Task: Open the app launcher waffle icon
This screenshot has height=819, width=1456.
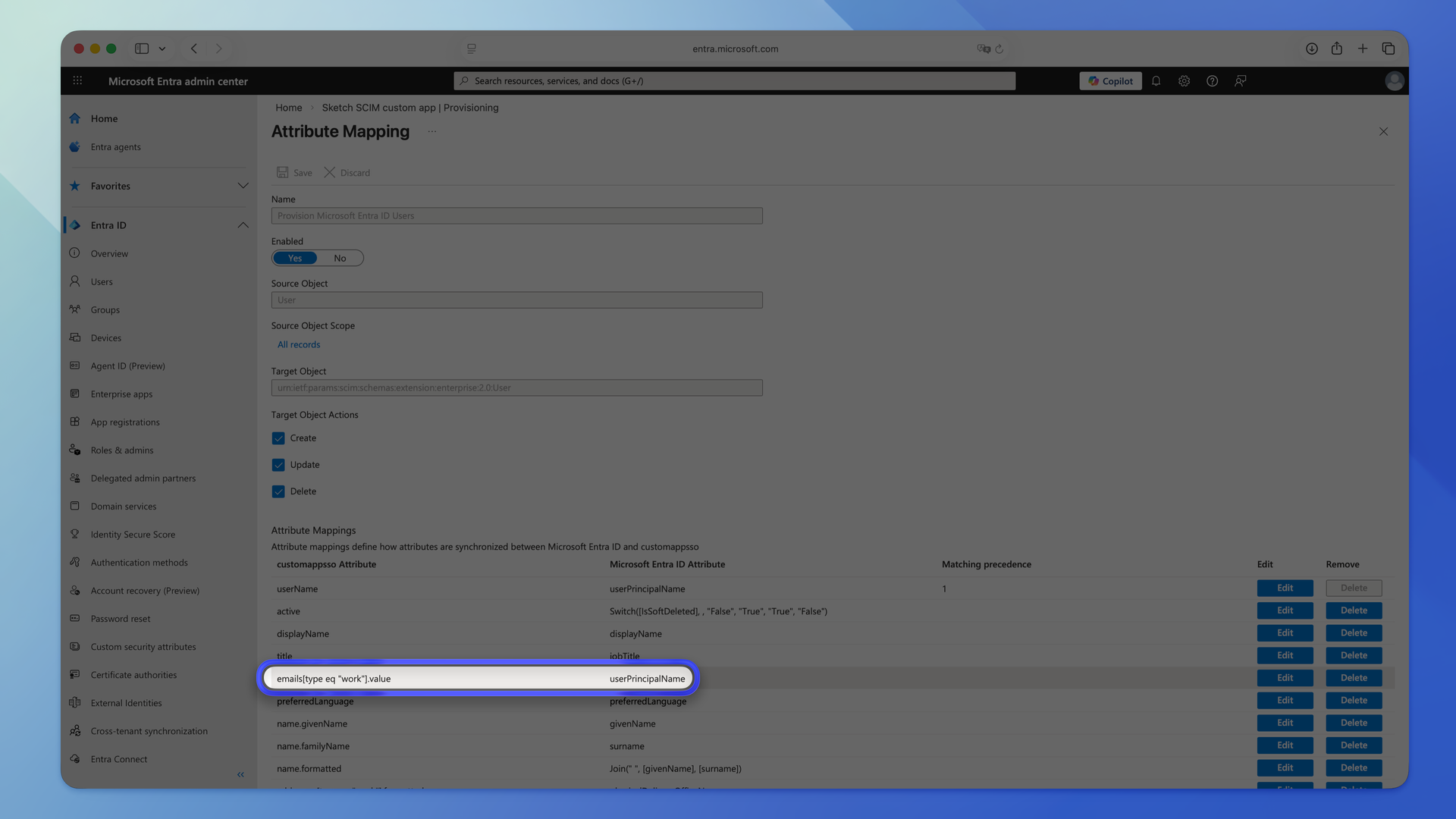Action: point(77,80)
